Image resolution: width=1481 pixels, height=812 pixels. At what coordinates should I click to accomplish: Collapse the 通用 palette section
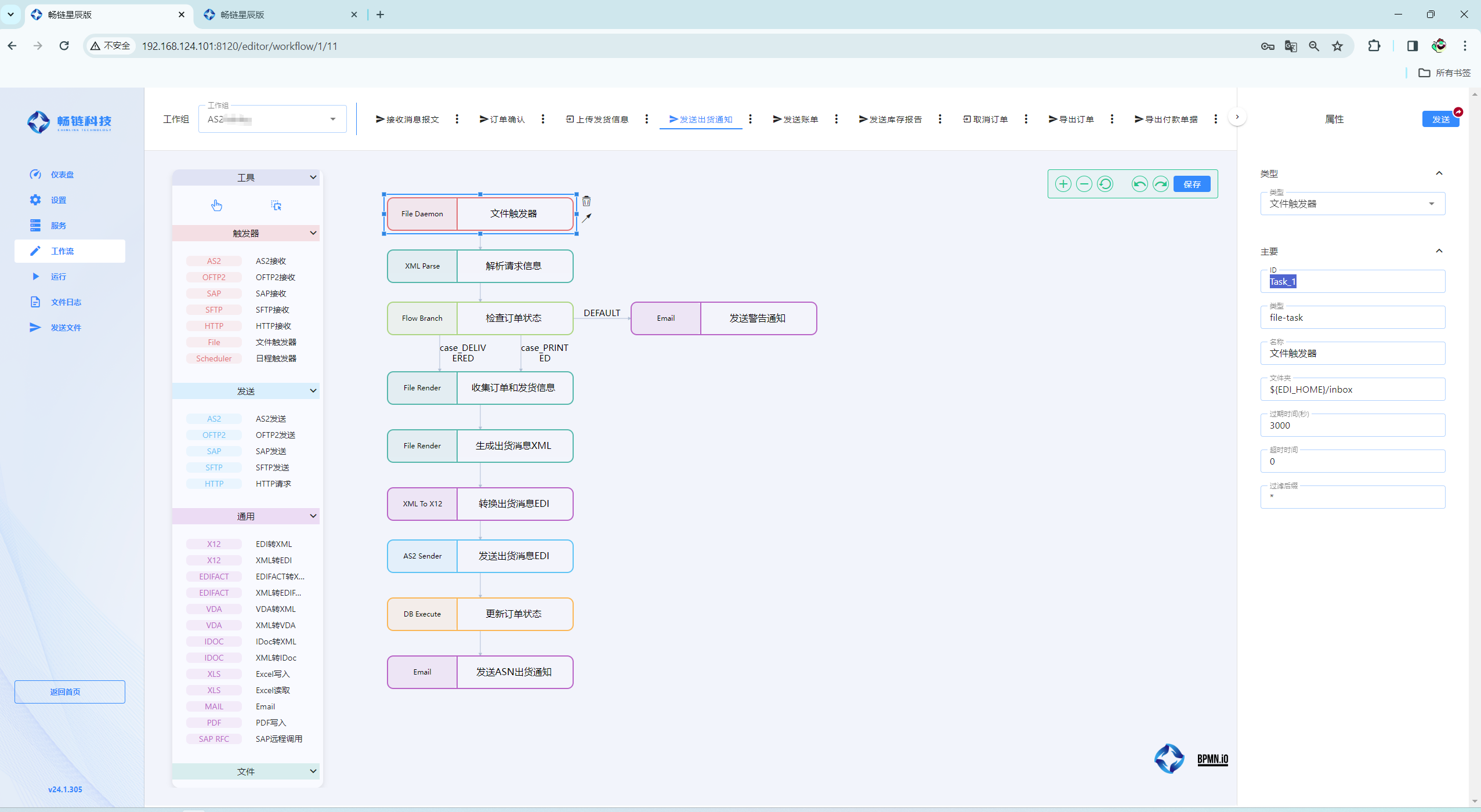pyautogui.click(x=313, y=516)
